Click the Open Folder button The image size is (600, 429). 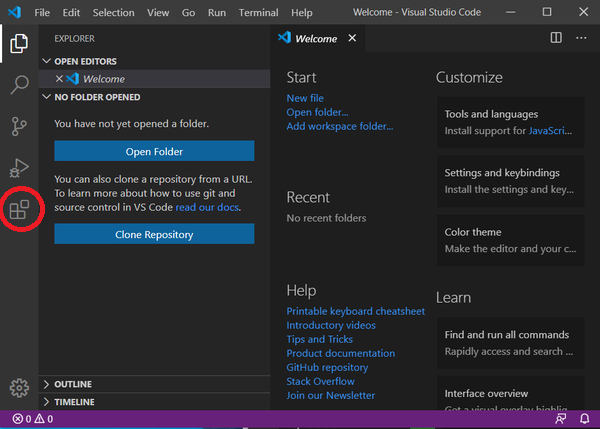coord(154,151)
